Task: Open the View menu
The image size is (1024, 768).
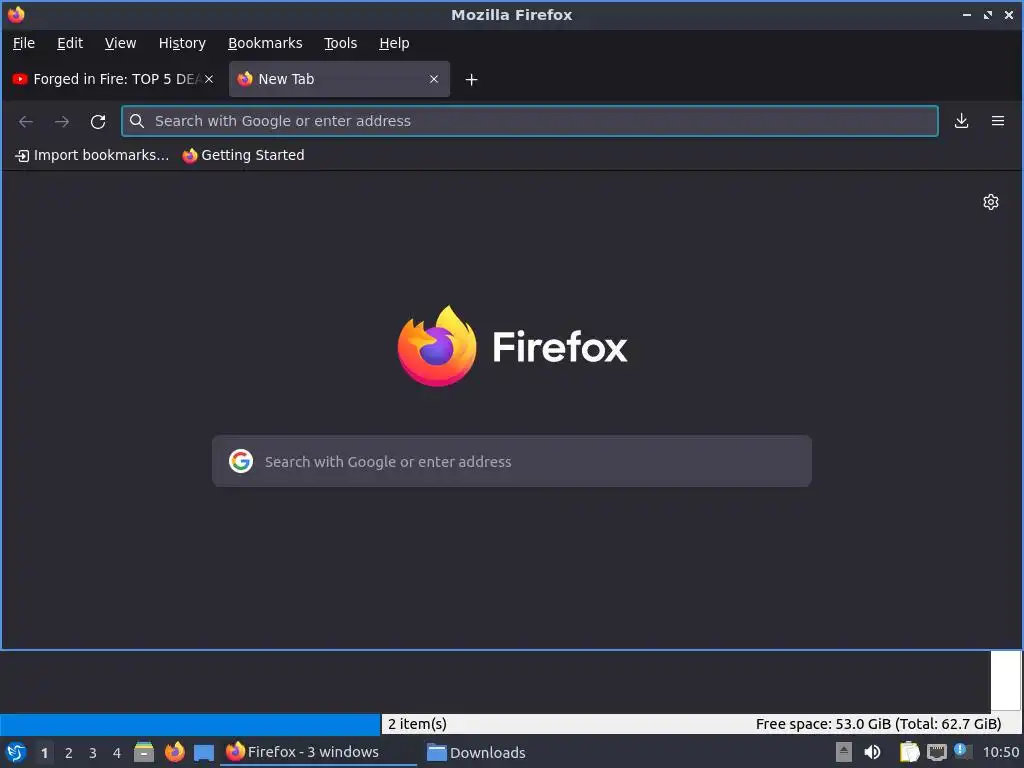Action: (x=120, y=43)
